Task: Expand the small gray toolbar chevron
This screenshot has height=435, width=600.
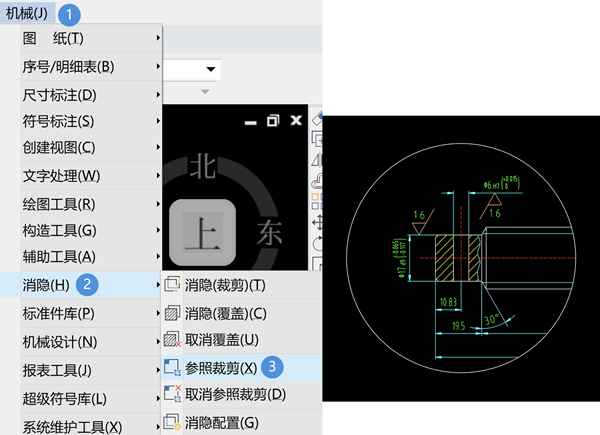Action: point(205,91)
